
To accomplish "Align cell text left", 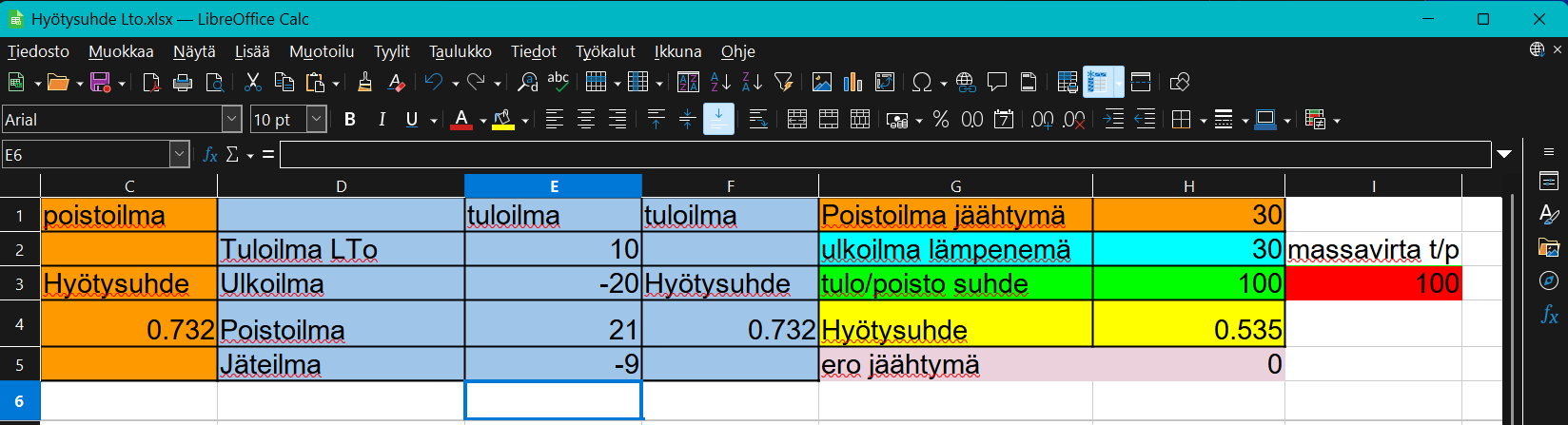I will pos(555,120).
